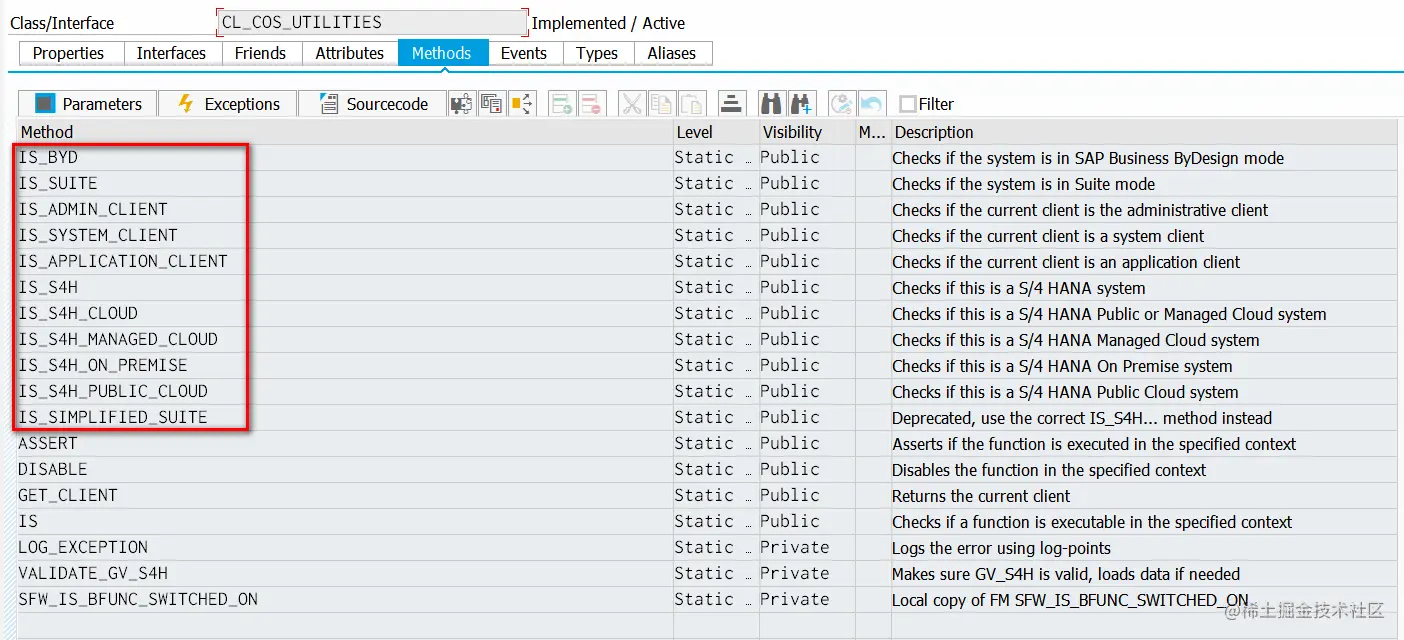Select the IS_S4H_ON_PREMISE method cell
This screenshot has height=640, width=1404.
[345, 366]
